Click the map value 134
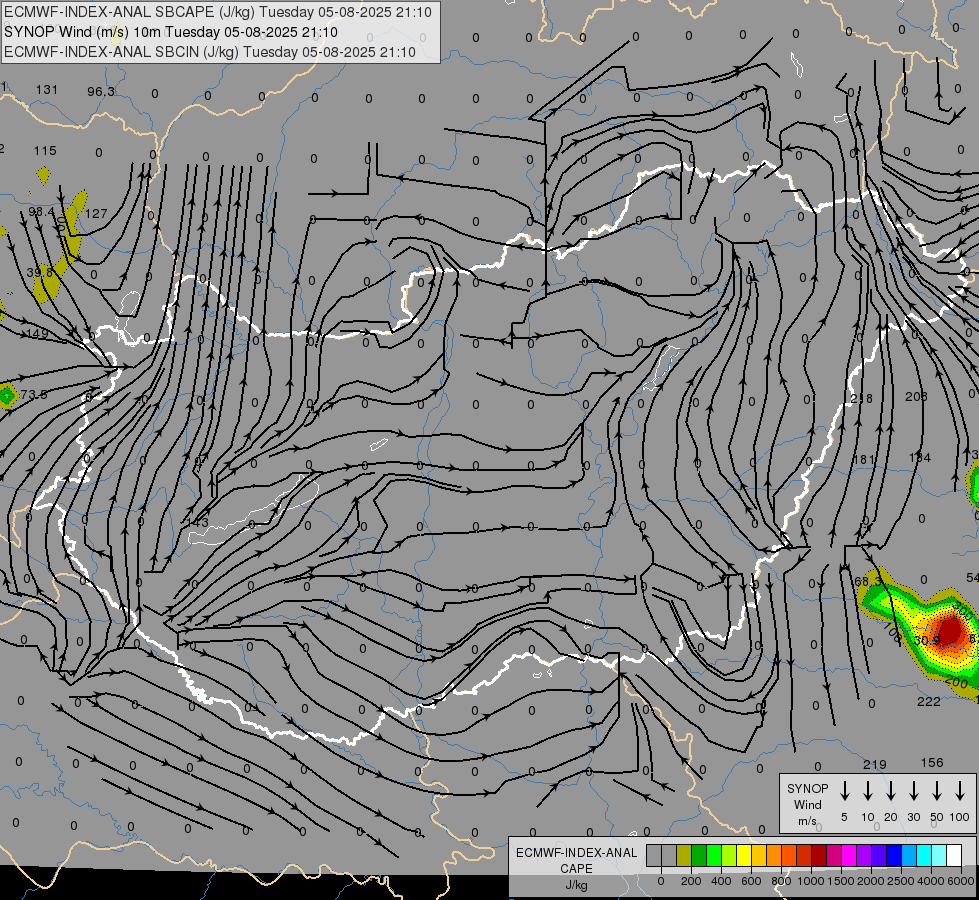The image size is (979, 900). 920,458
